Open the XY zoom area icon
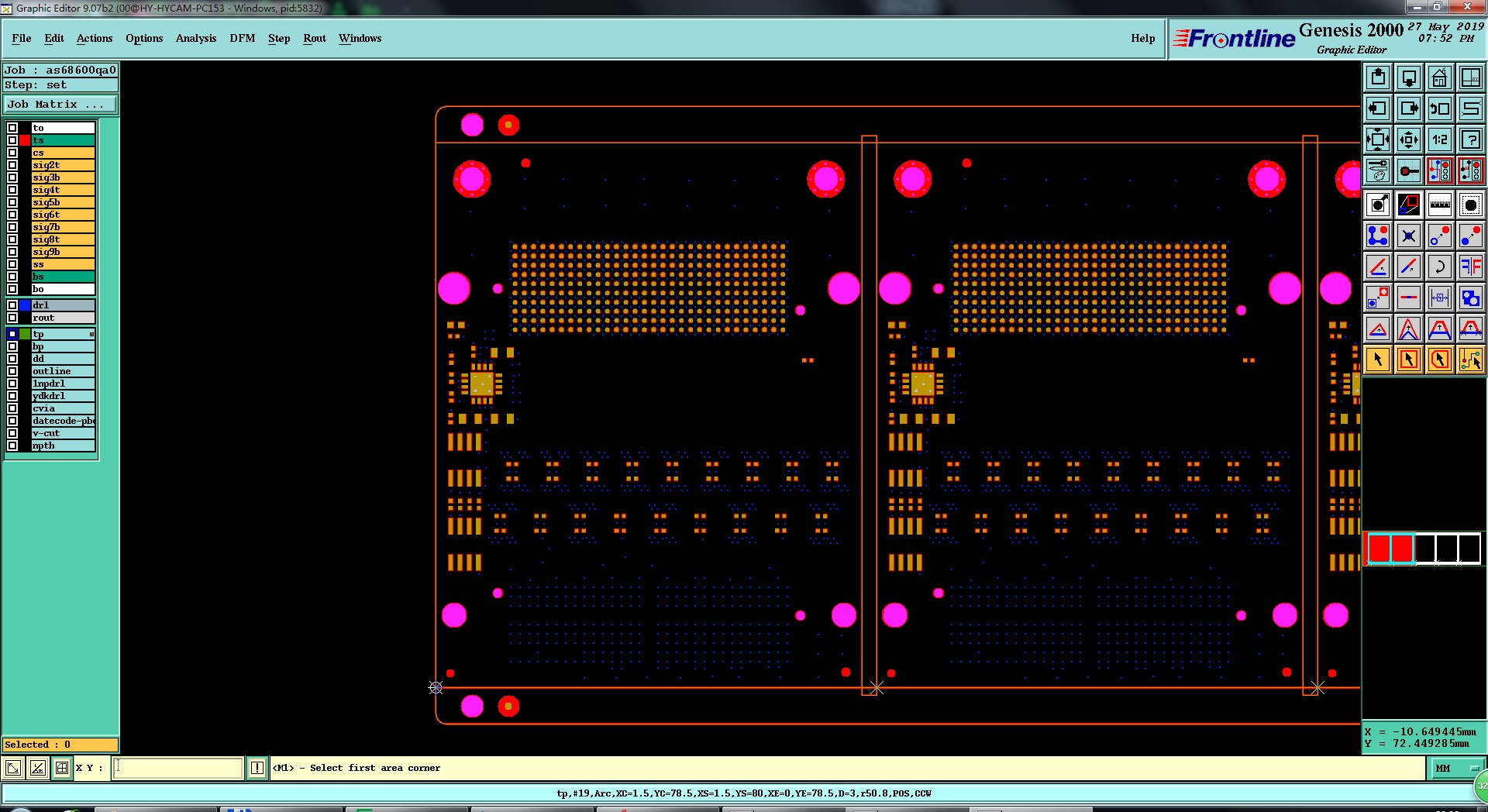Image resolution: width=1488 pixels, height=812 pixels. tap(1471, 77)
